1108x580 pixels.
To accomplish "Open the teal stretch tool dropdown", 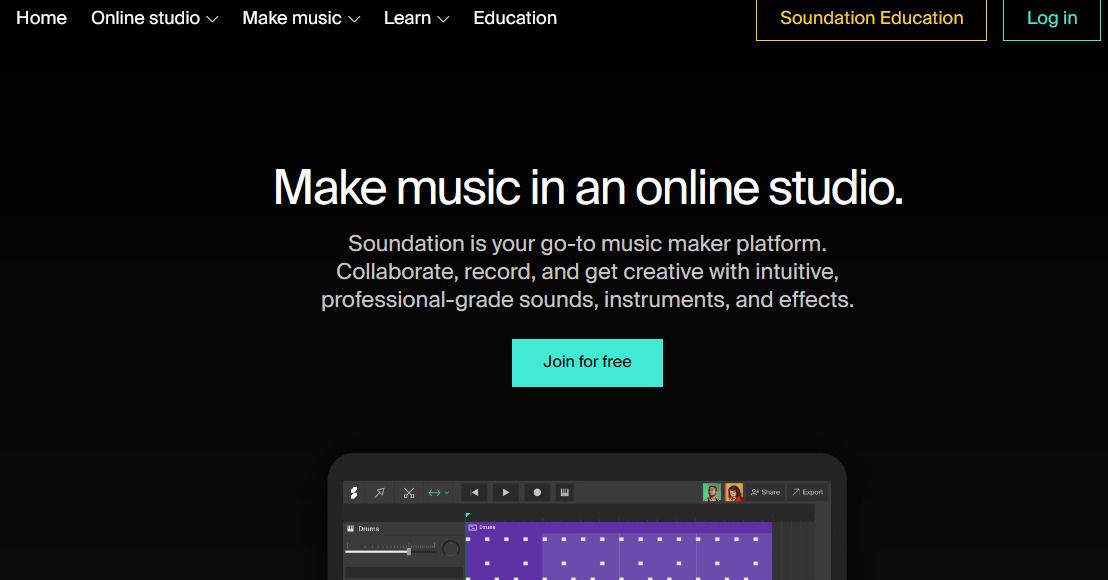I will pyautogui.click(x=438, y=492).
